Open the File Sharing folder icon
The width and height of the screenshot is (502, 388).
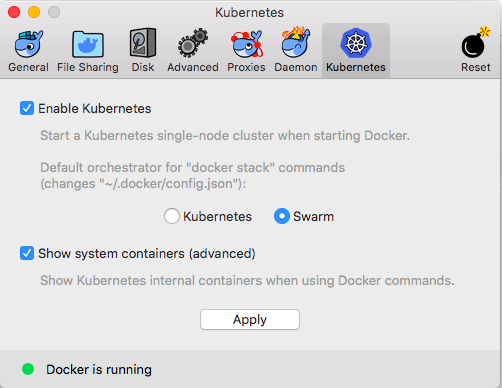pyautogui.click(x=88, y=44)
